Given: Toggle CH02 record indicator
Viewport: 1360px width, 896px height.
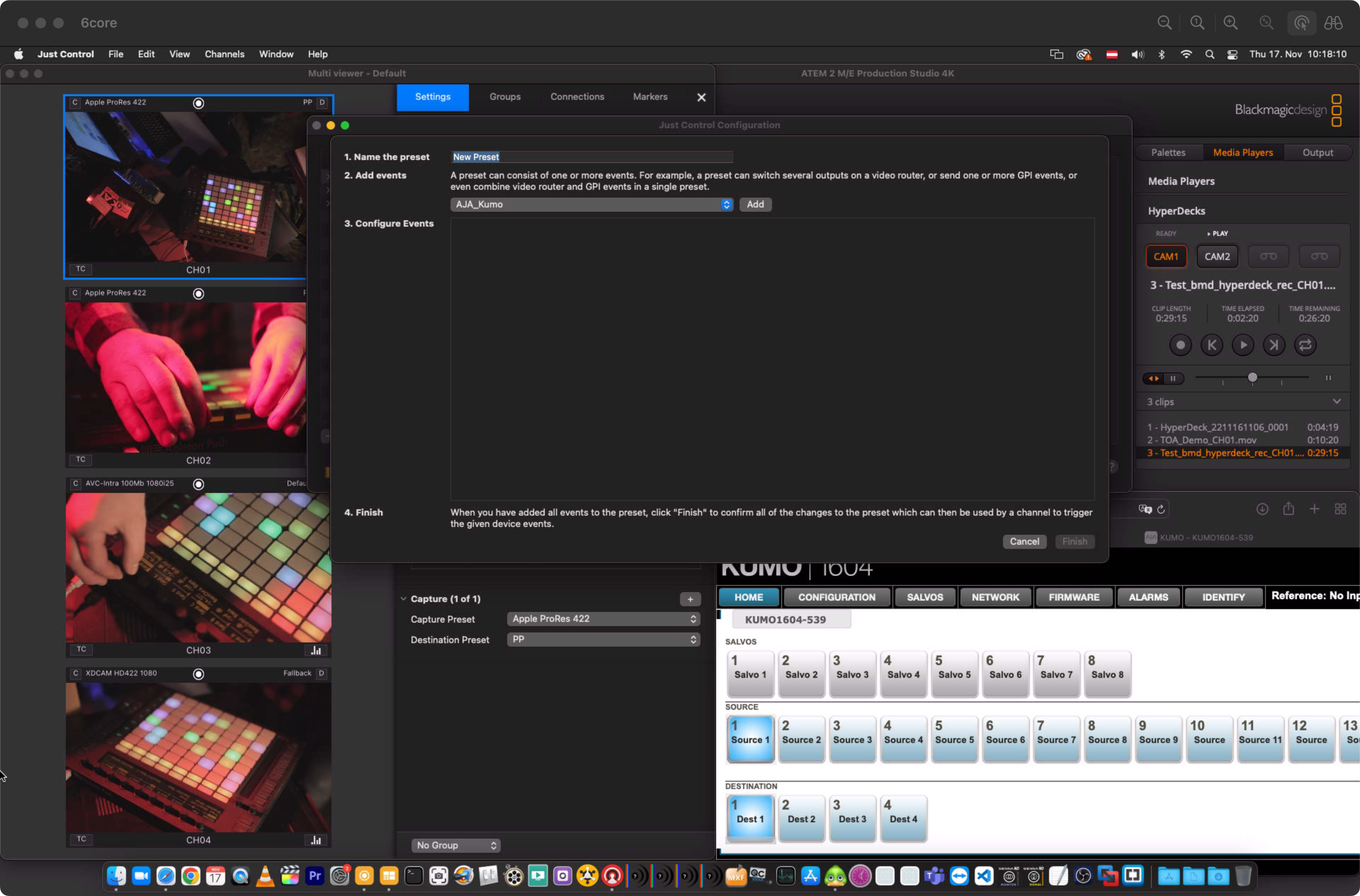Looking at the screenshot, I should tap(198, 294).
